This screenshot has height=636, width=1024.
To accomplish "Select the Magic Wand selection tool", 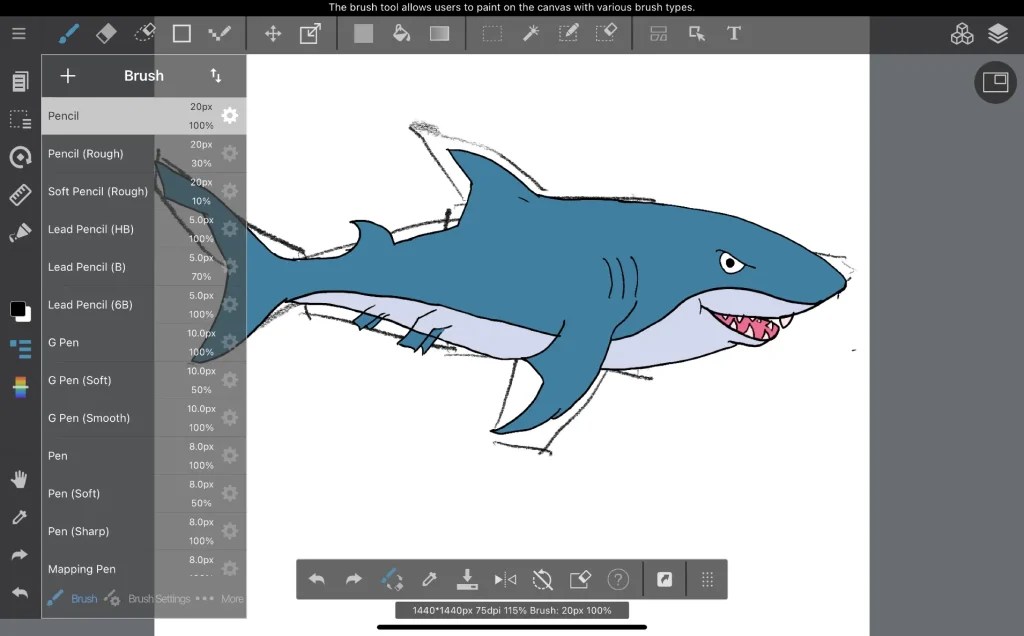I will [530, 33].
